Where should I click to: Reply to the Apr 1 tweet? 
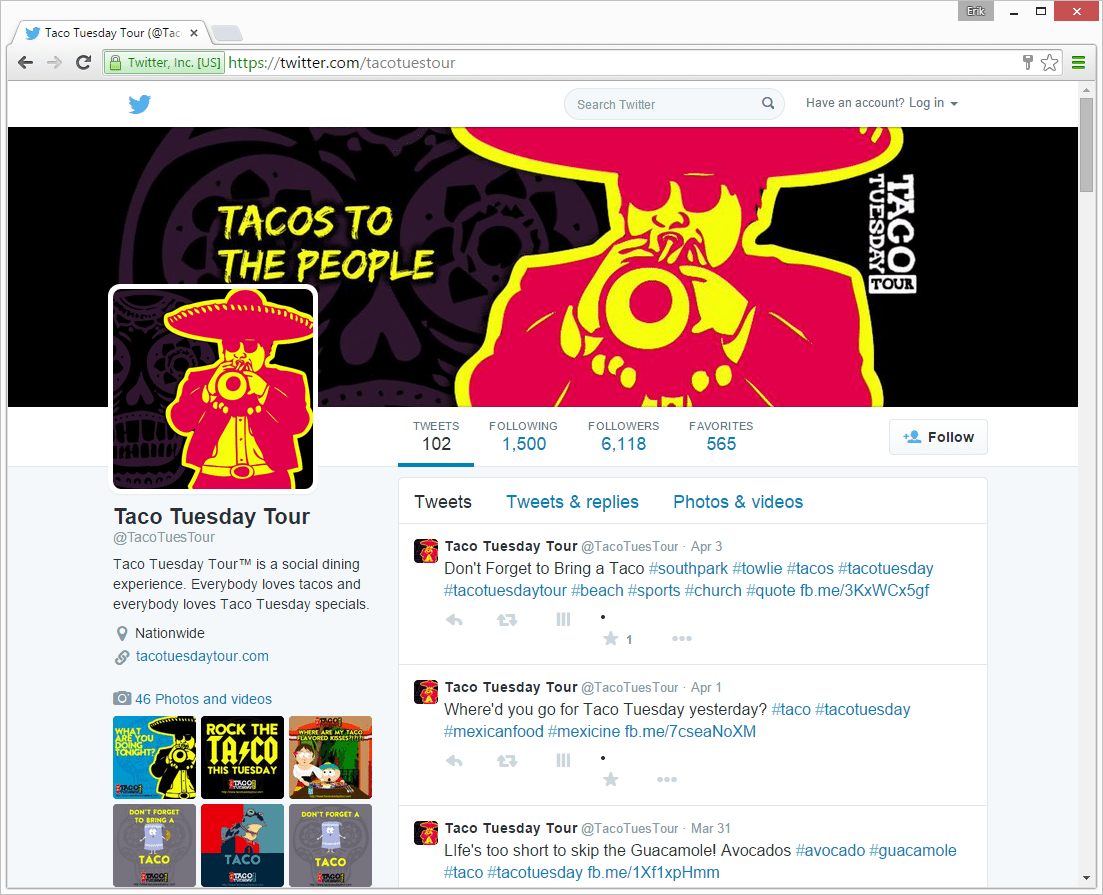click(x=454, y=761)
